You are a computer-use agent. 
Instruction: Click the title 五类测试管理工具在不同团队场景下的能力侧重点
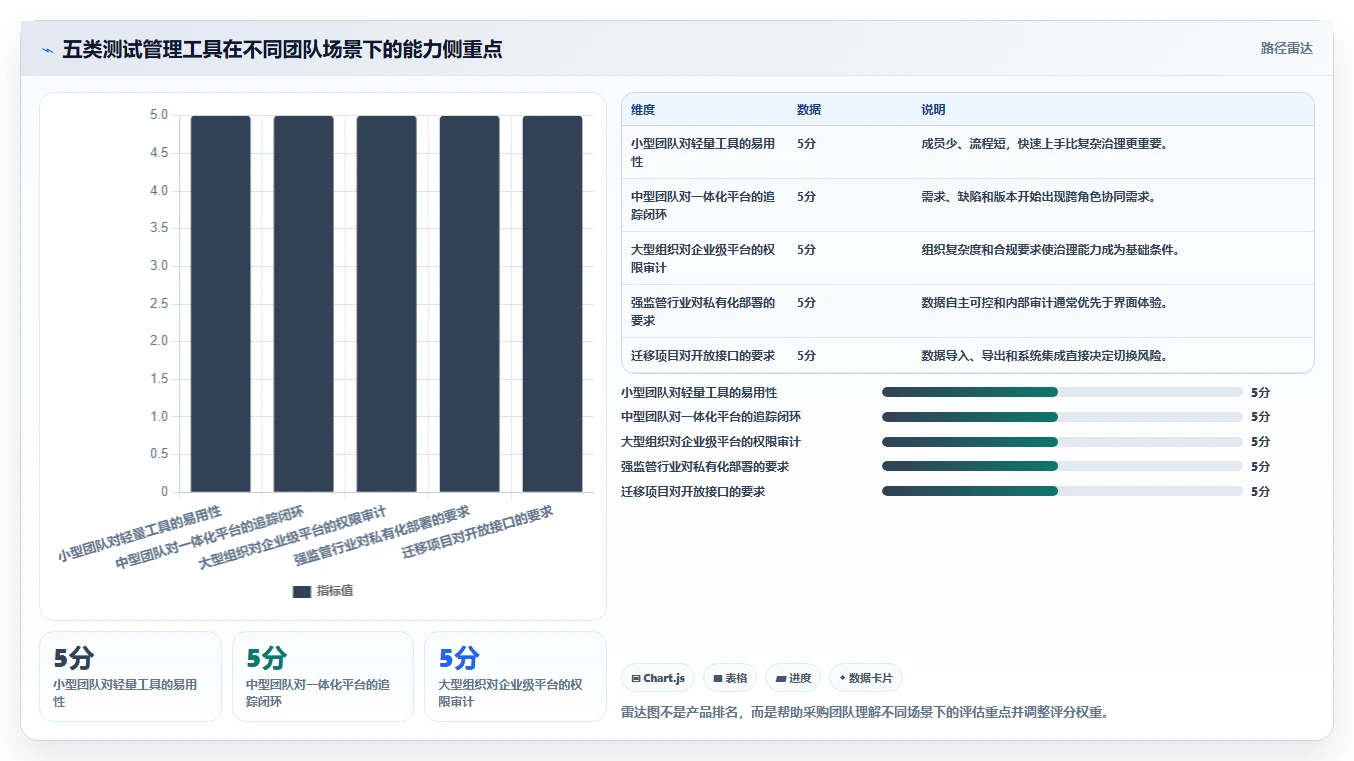283,49
